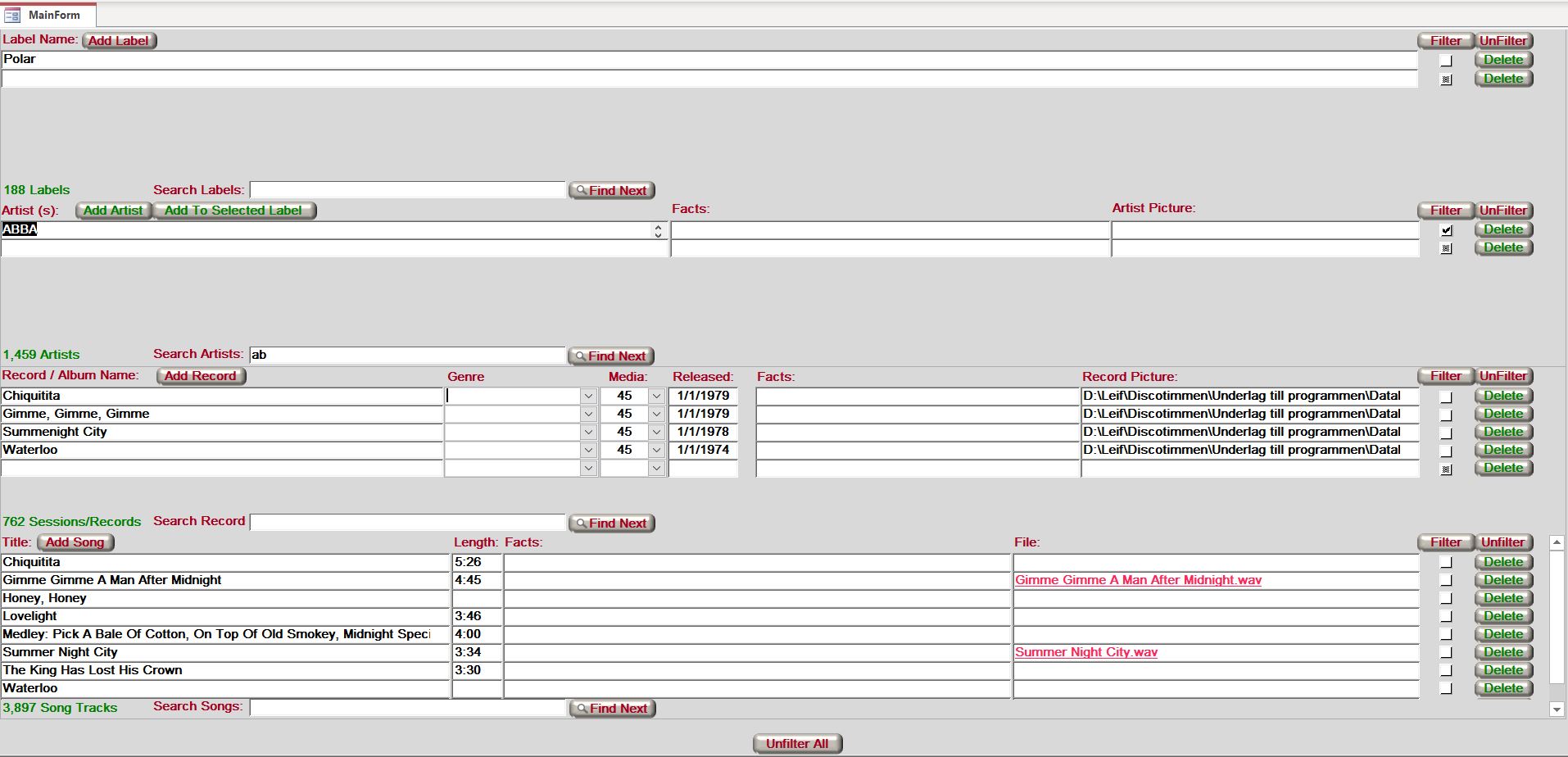Click Add To Selected Label
1568x757 pixels.
pyautogui.click(x=233, y=211)
